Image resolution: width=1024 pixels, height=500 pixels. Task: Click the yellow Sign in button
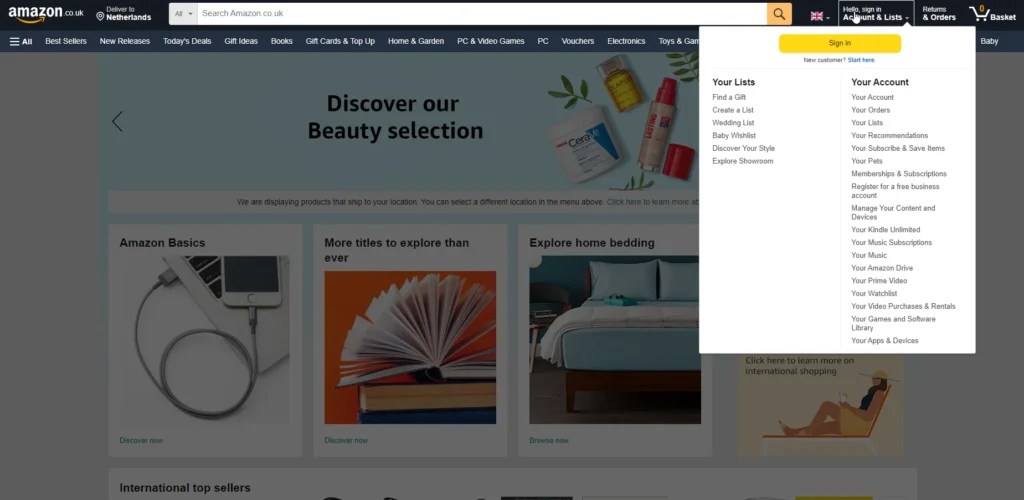point(840,43)
